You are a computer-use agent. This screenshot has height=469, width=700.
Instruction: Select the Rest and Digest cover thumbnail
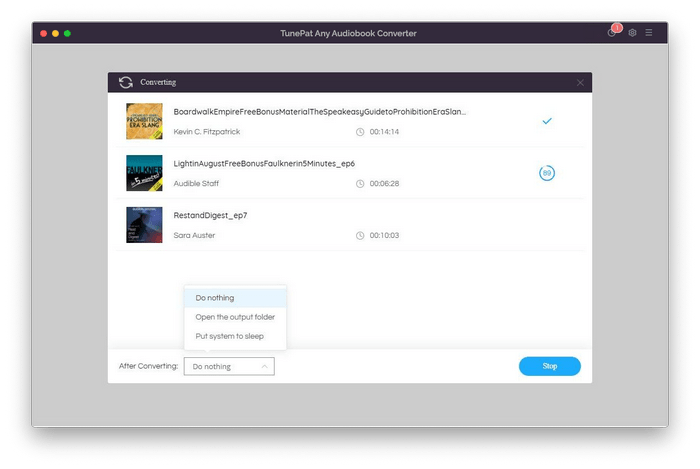coord(144,225)
